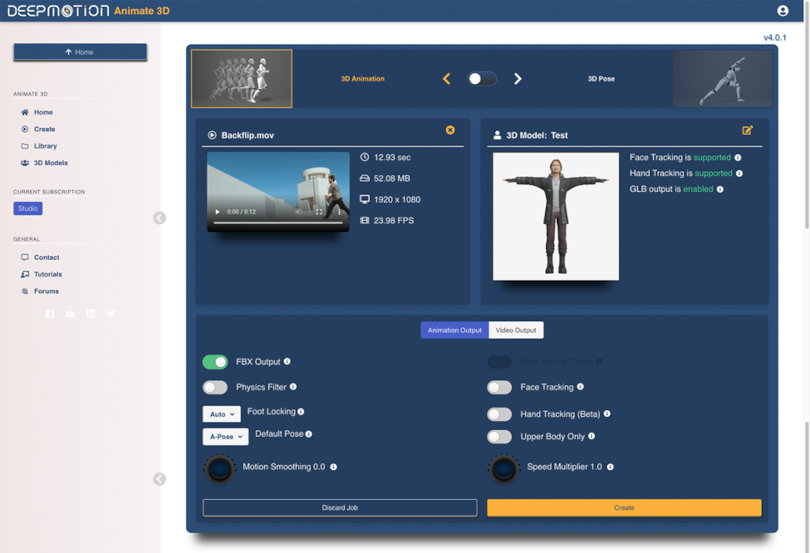Show Face Tracking option info tooltip
This screenshot has width=810, height=553.
tap(580, 387)
